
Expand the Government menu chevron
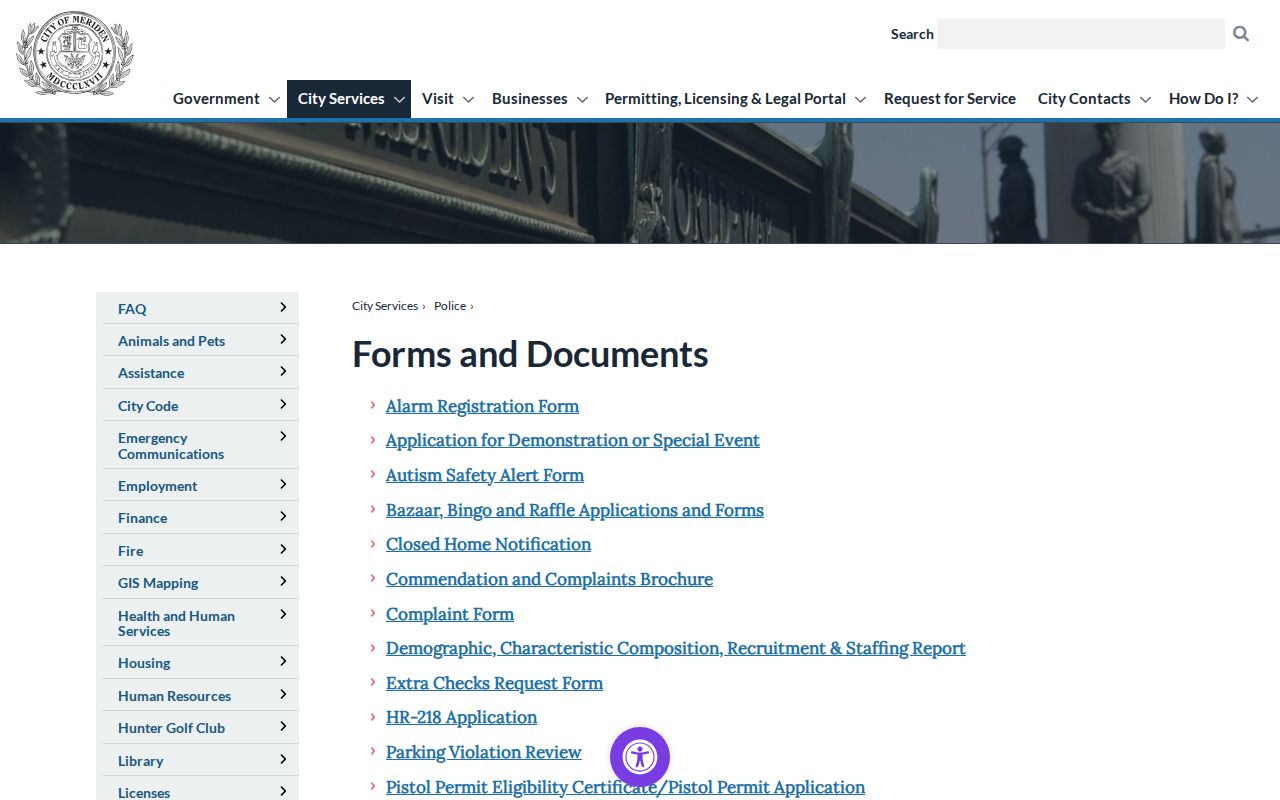[274, 99]
